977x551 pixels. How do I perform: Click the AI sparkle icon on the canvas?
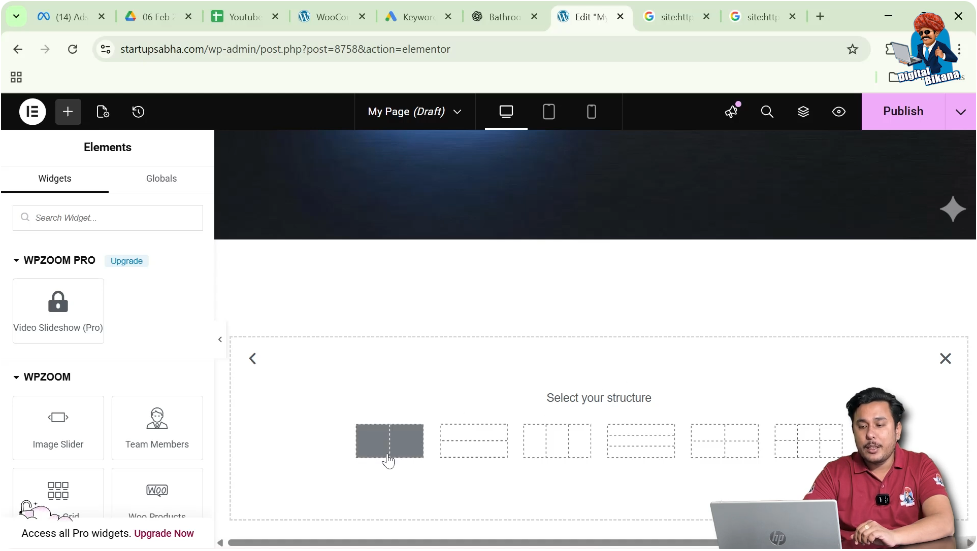click(953, 209)
